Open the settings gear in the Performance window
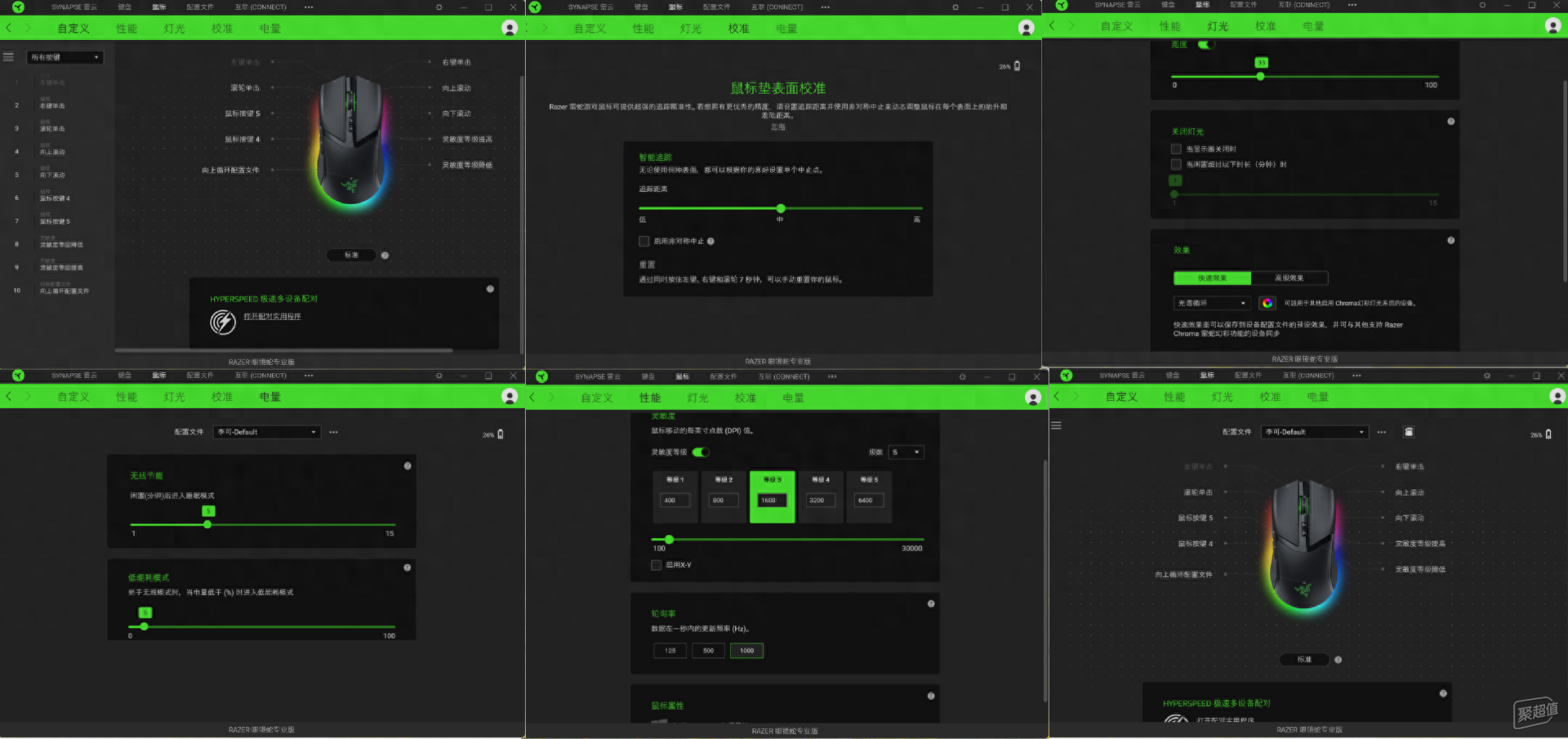This screenshot has width=1568, height=739. coord(963,377)
